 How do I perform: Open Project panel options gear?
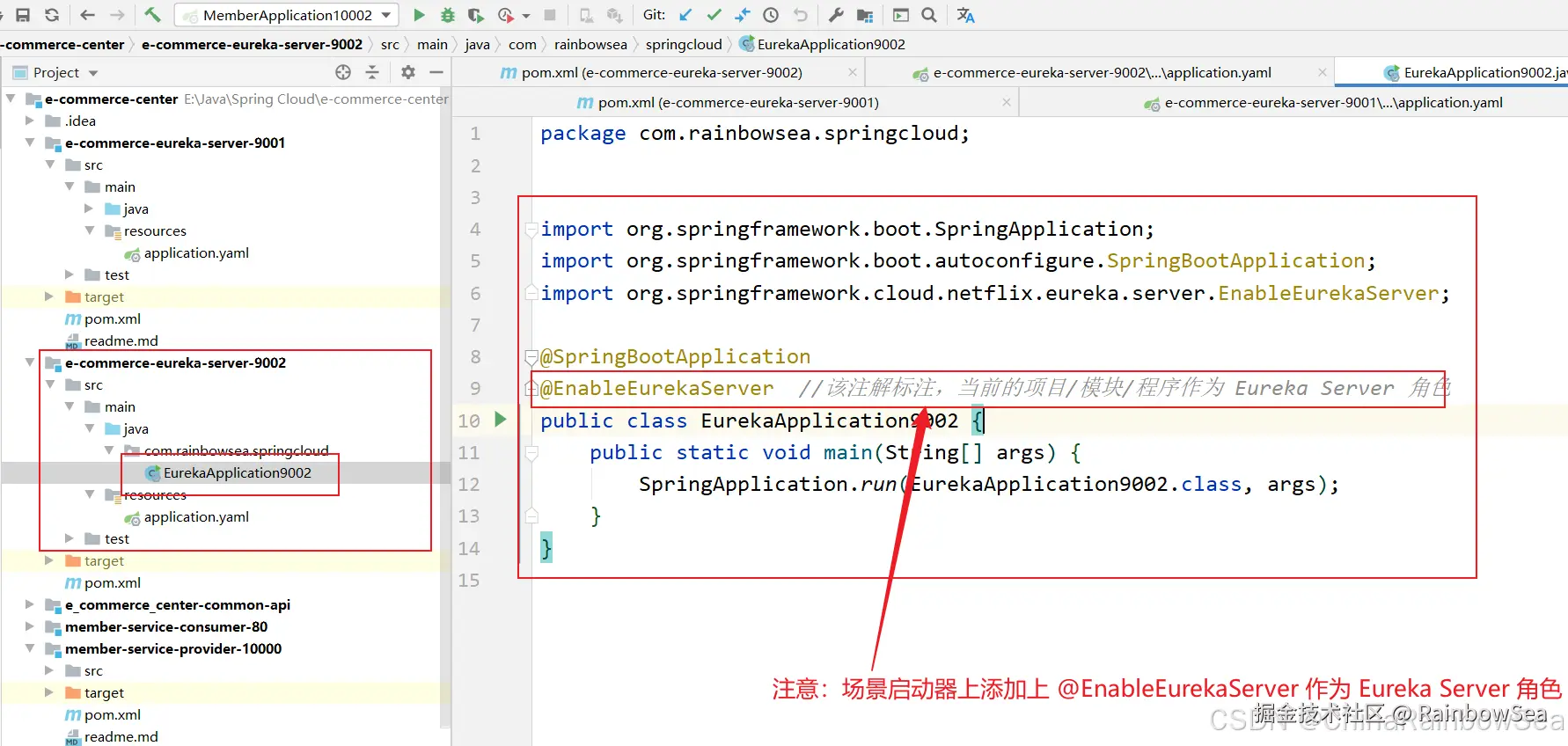click(408, 72)
